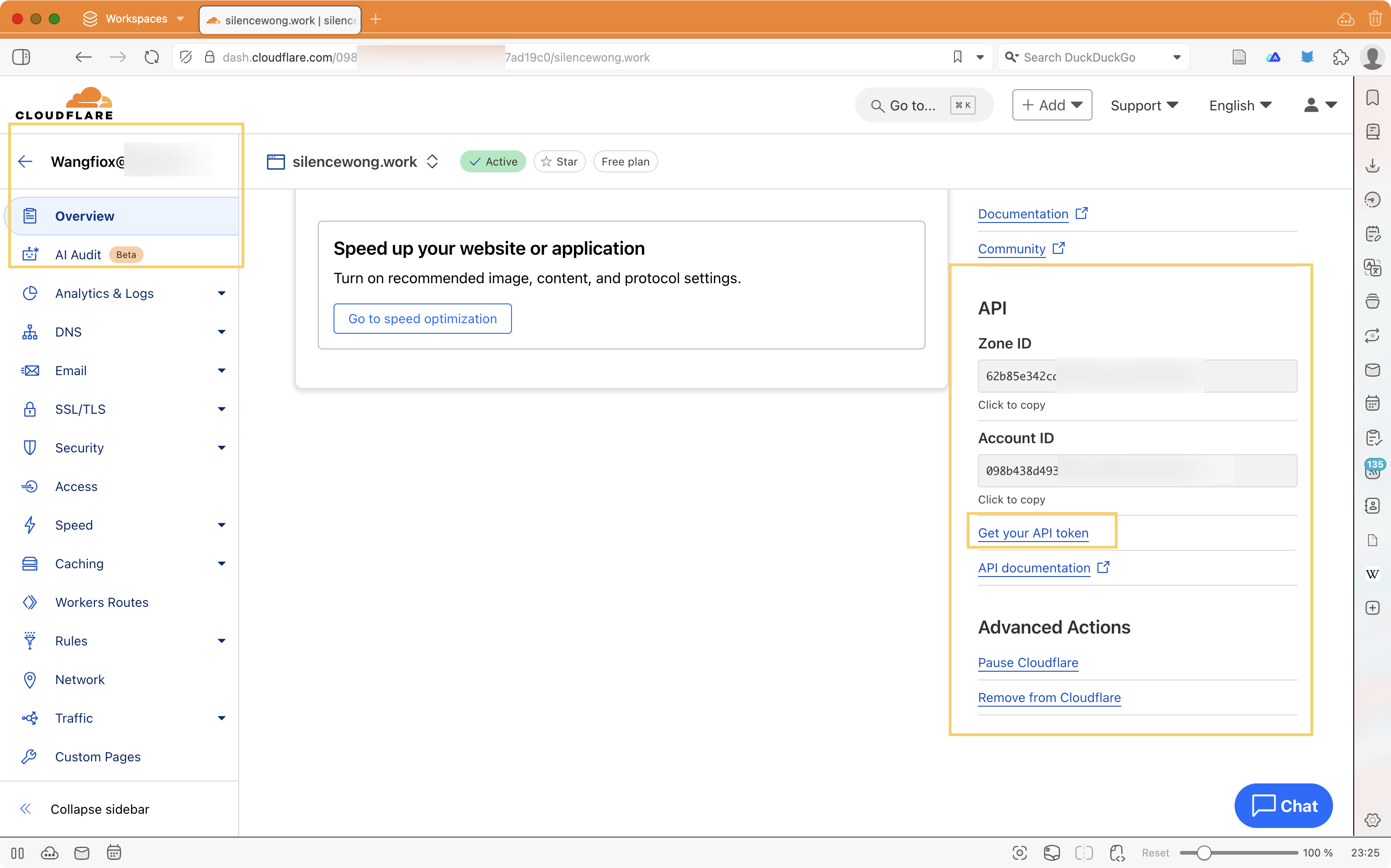Expand the Security sidebar section
1391x868 pixels.
(x=221, y=448)
